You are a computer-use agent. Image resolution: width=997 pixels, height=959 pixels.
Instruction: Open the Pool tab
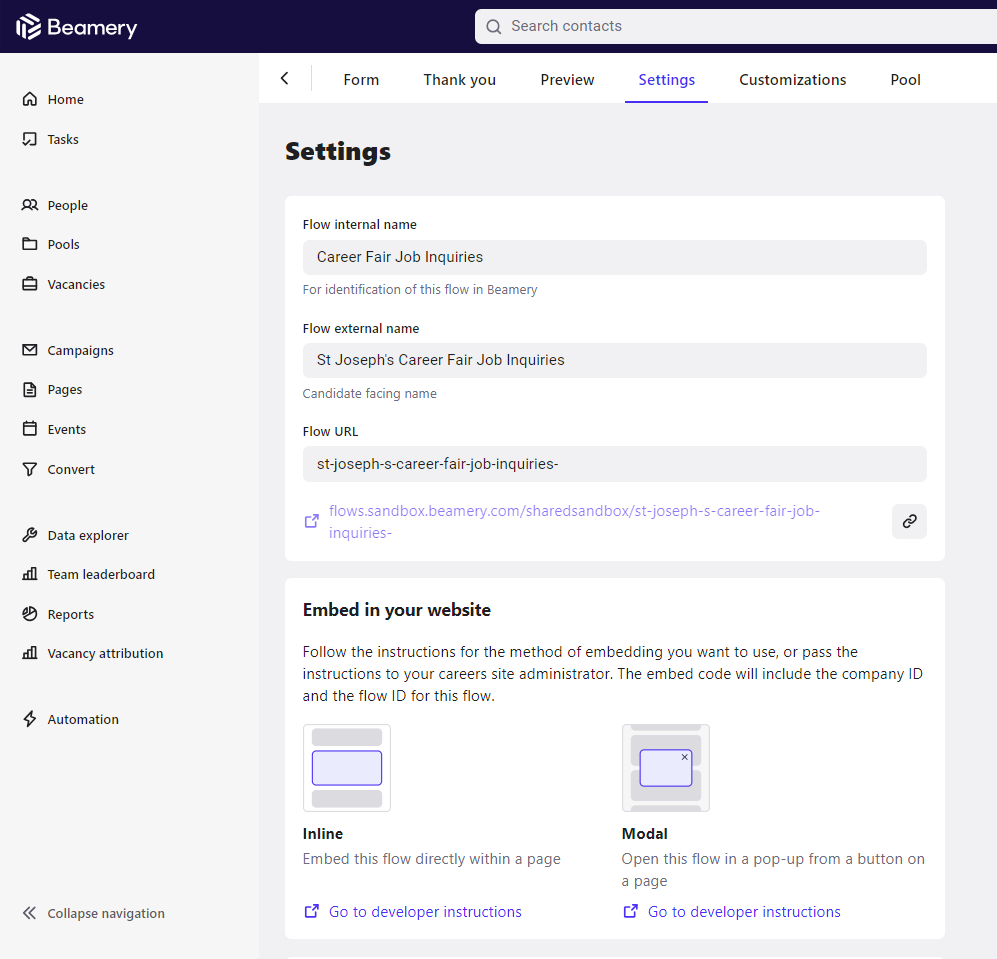(905, 80)
